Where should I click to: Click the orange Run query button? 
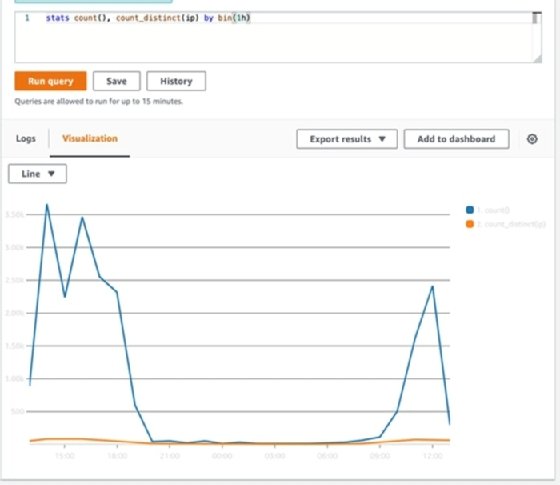pyautogui.click(x=50, y=81)
